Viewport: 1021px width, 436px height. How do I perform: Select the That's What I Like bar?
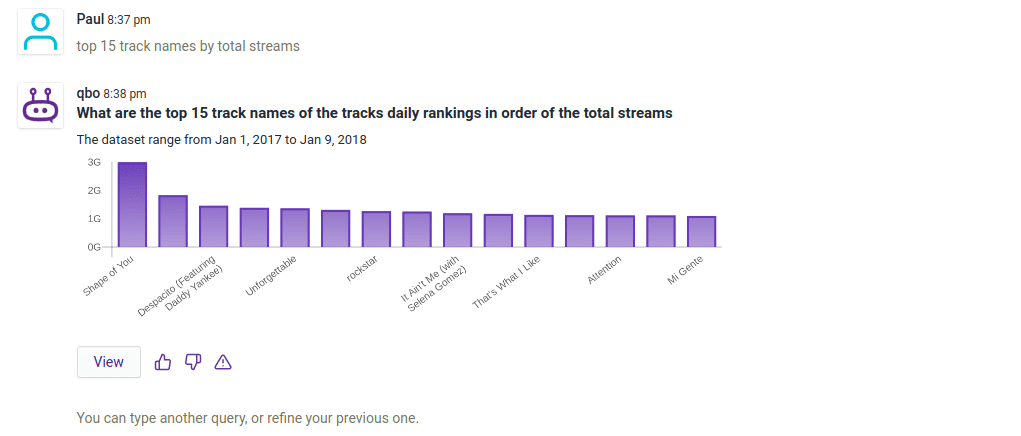(x=539, y=231)
